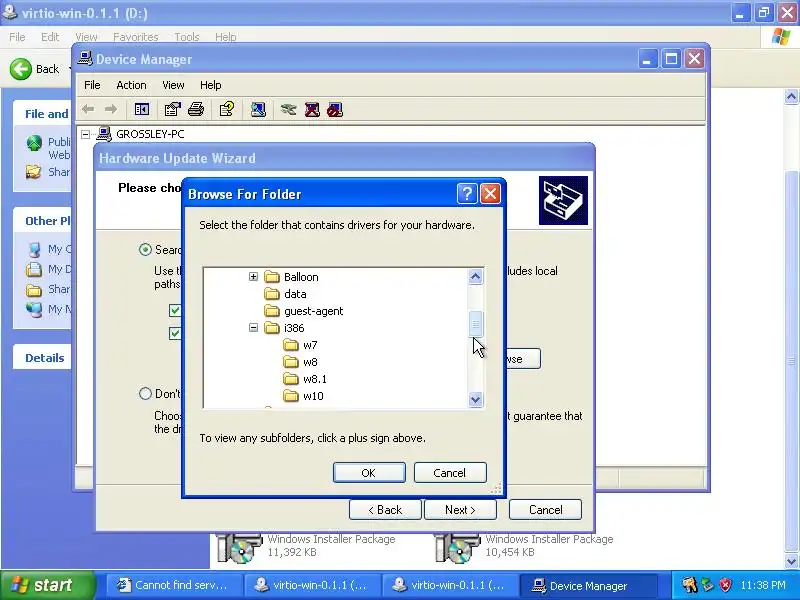Viewport: 800px width, 600px height.
Task: Switch to Cannot find server taskbar item
Action: pos(172,585)
